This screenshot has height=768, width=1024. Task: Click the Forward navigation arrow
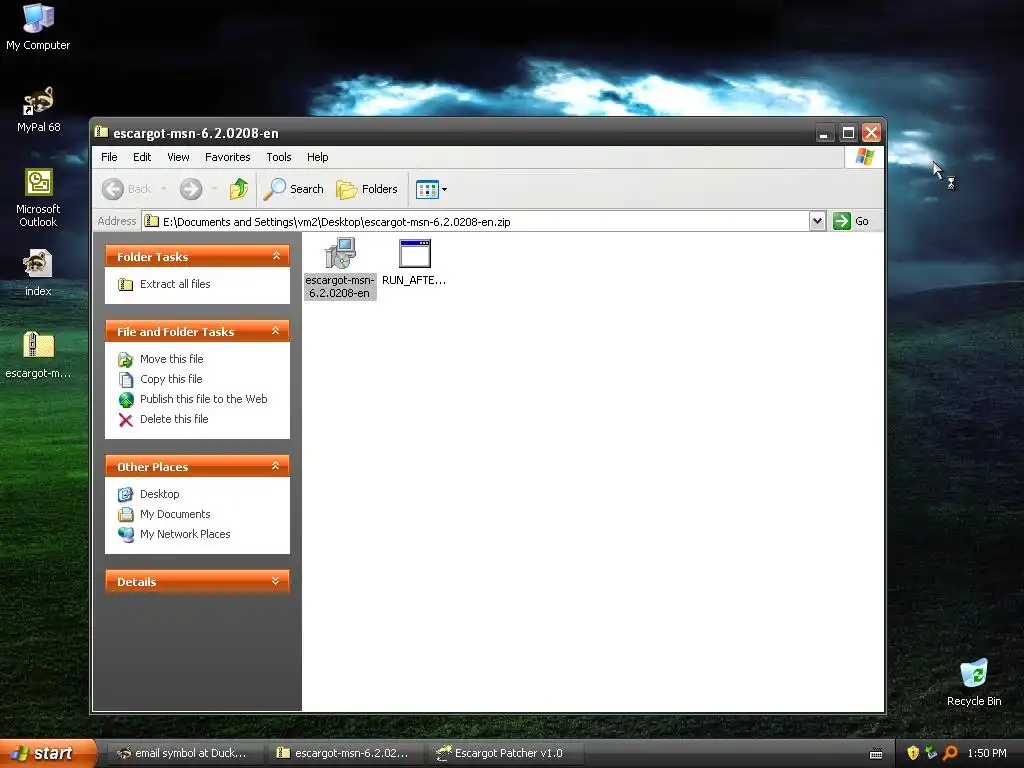(191, 189)
